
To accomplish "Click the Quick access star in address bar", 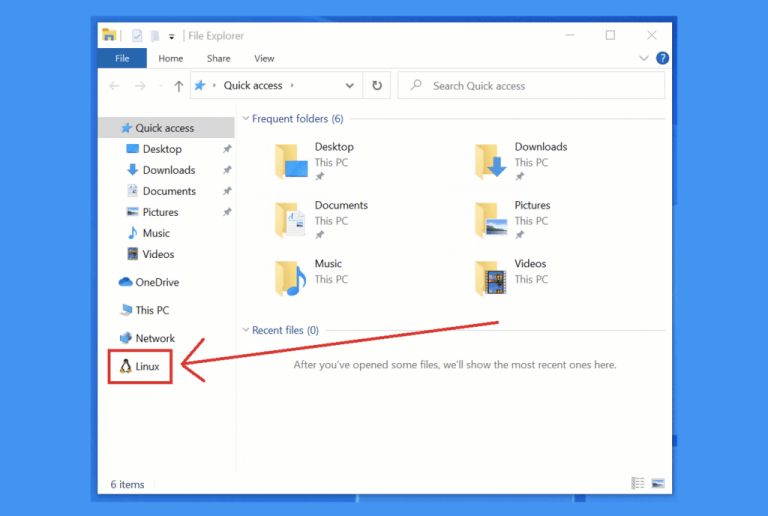I will tap(200, 86).
